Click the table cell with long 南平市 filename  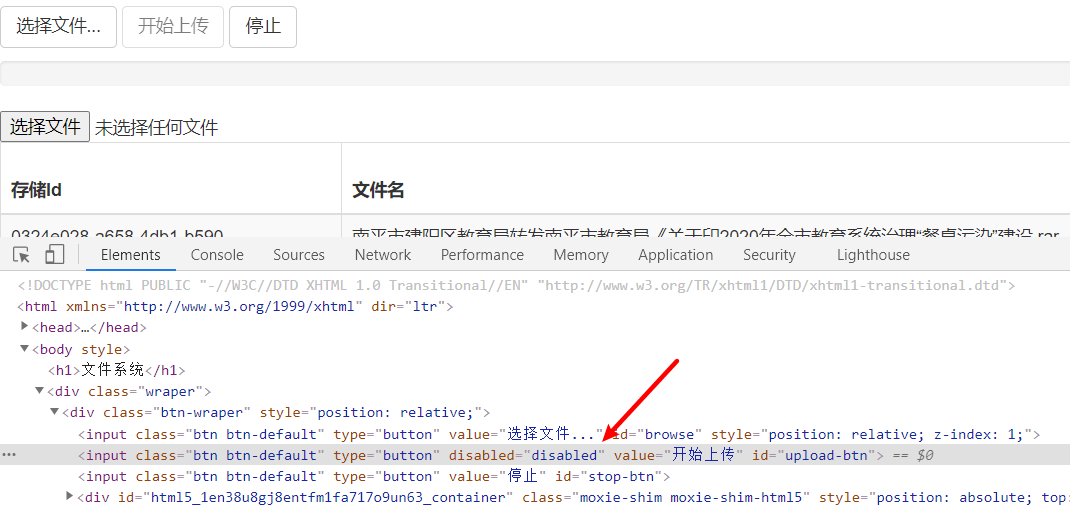tap(706, 227)
